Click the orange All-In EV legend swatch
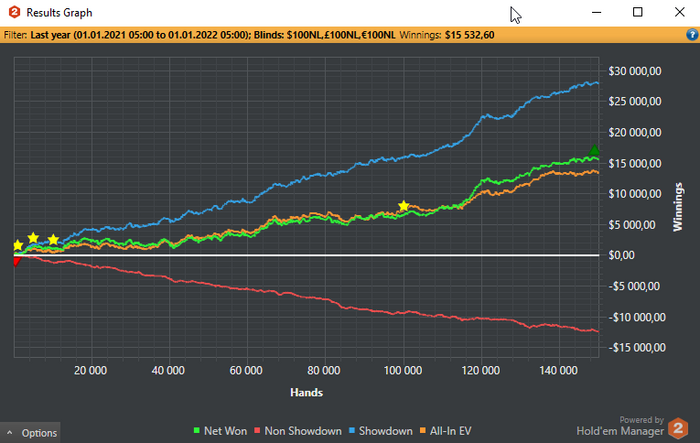The image size is (700, 443). [423, 431]
